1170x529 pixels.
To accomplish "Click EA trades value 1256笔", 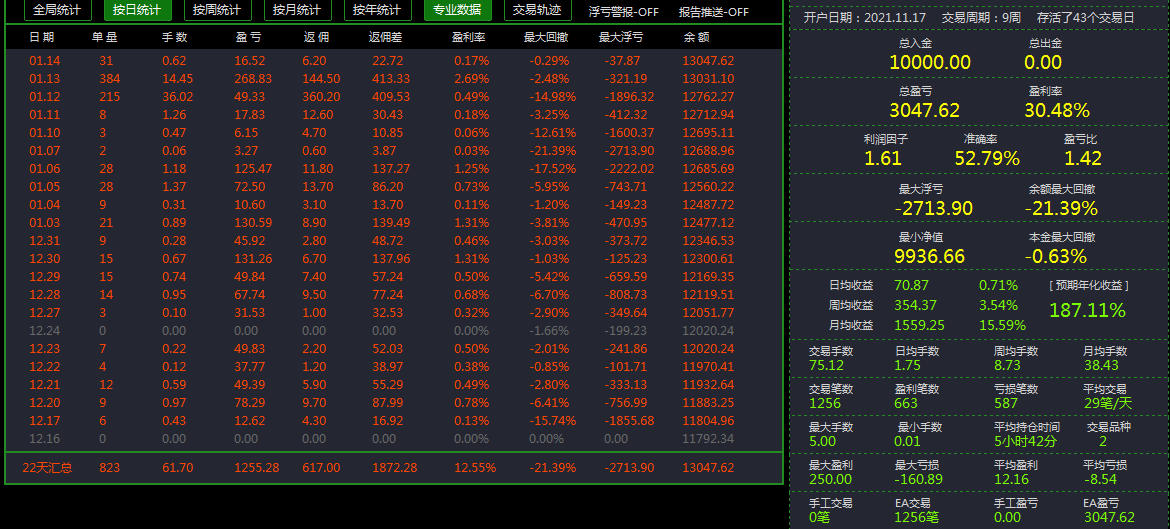I will click(x=916, y=517).
